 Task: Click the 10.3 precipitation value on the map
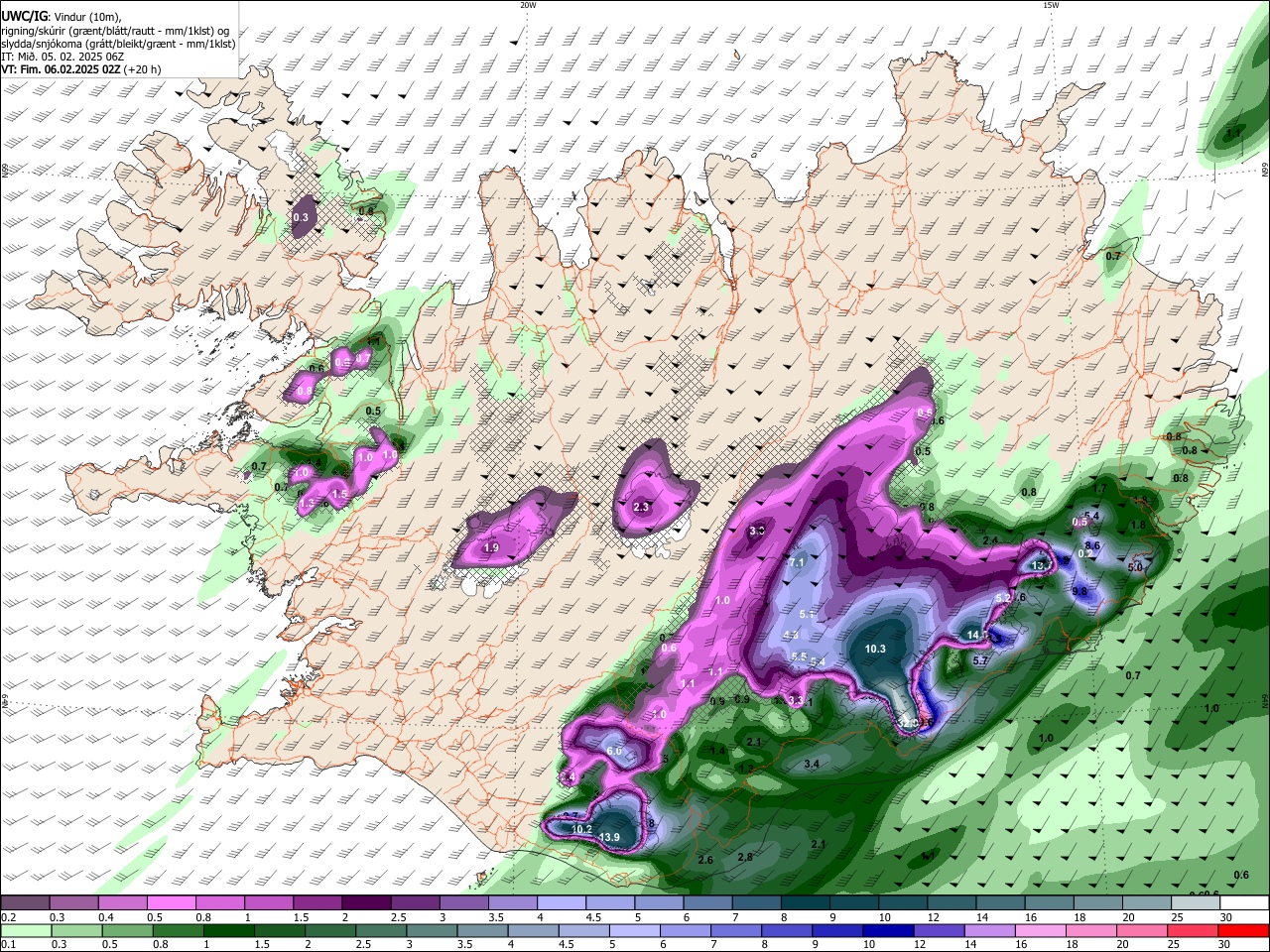coord(874,649)
